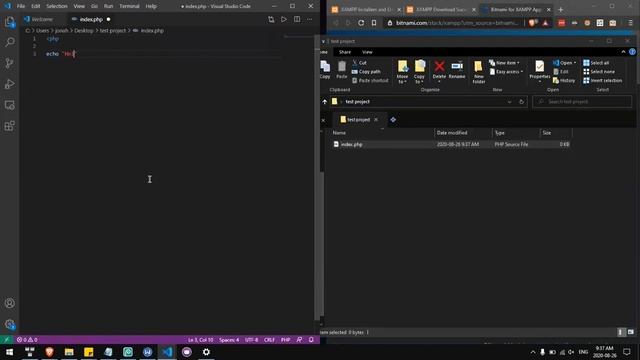Open the Manage gear menu in VS Code
This screenshot has width=640, height=360.
click(10, 324)
